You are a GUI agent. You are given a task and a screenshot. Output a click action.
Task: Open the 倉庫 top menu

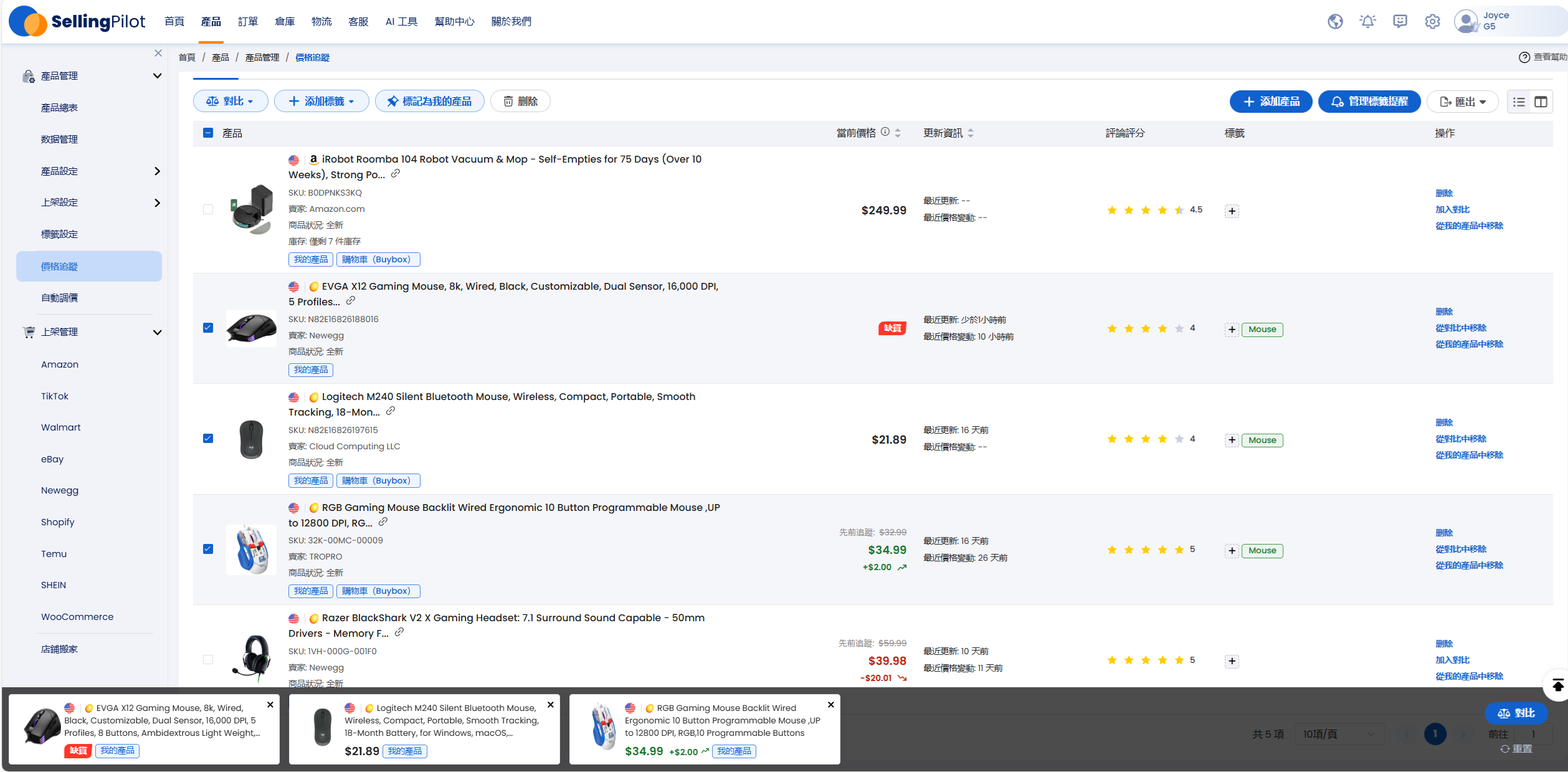[x=285, y=22]
